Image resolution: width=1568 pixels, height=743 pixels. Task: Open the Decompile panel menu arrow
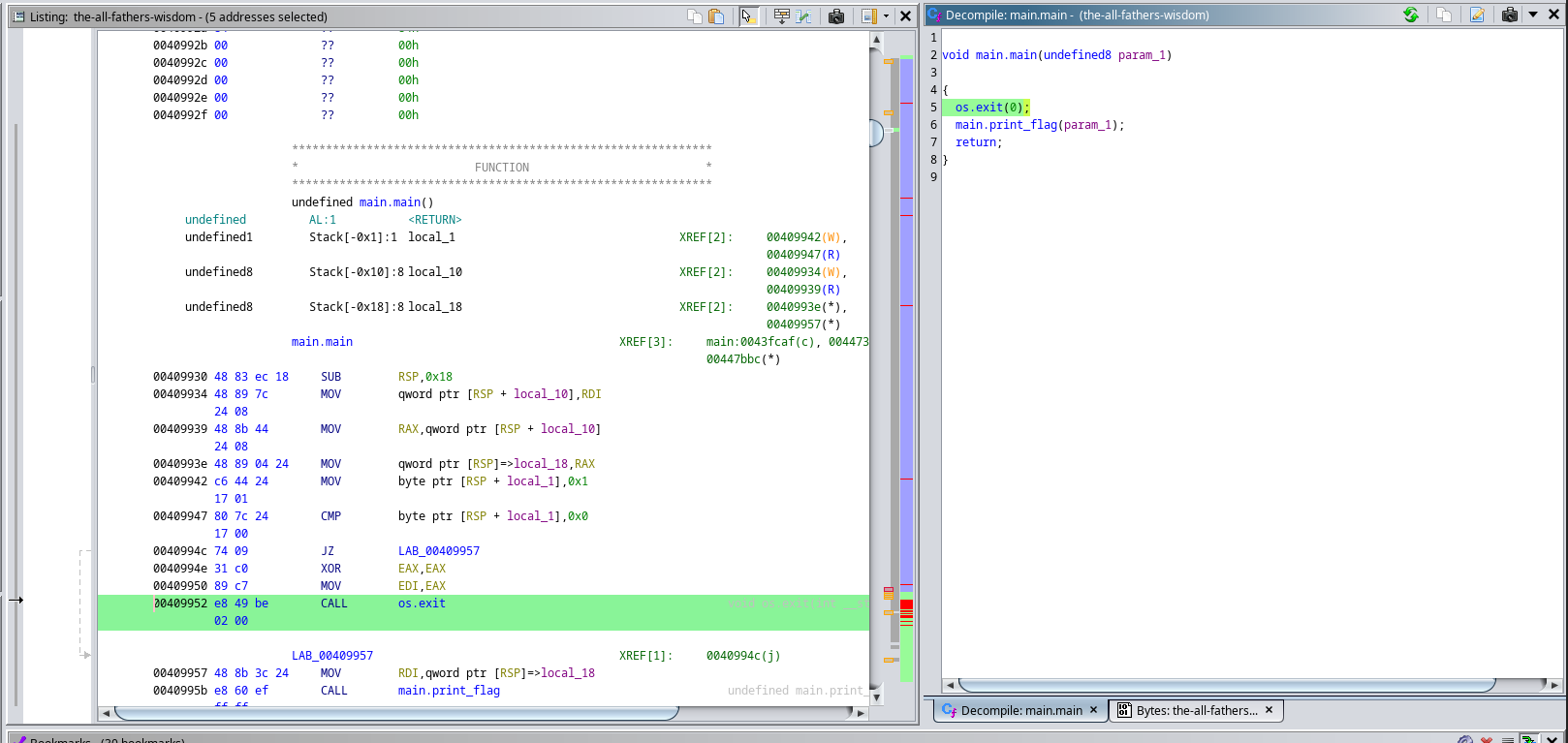(x=1533, y=15)
